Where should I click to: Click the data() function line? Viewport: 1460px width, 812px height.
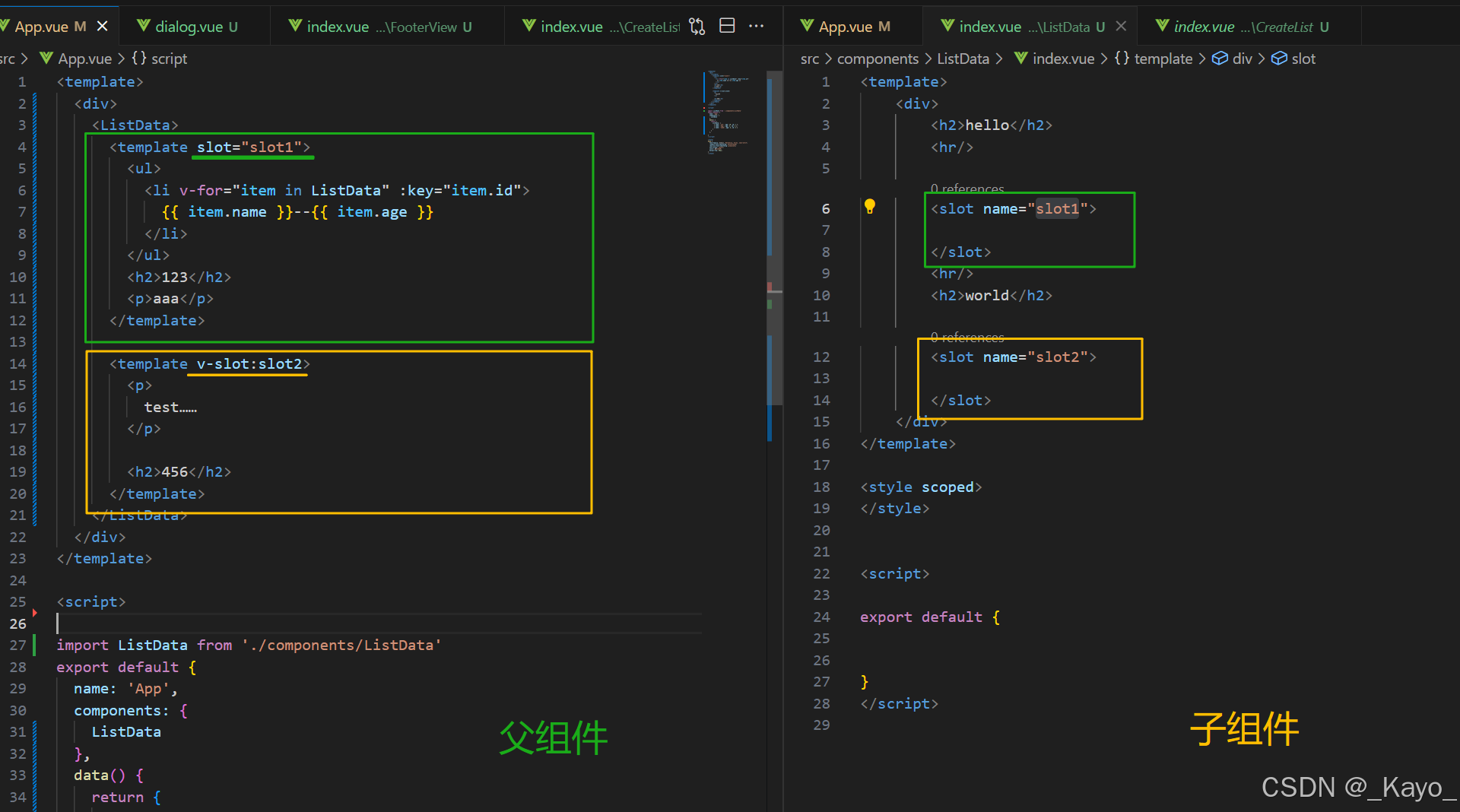pyautogui.click(x=109, y=775)
